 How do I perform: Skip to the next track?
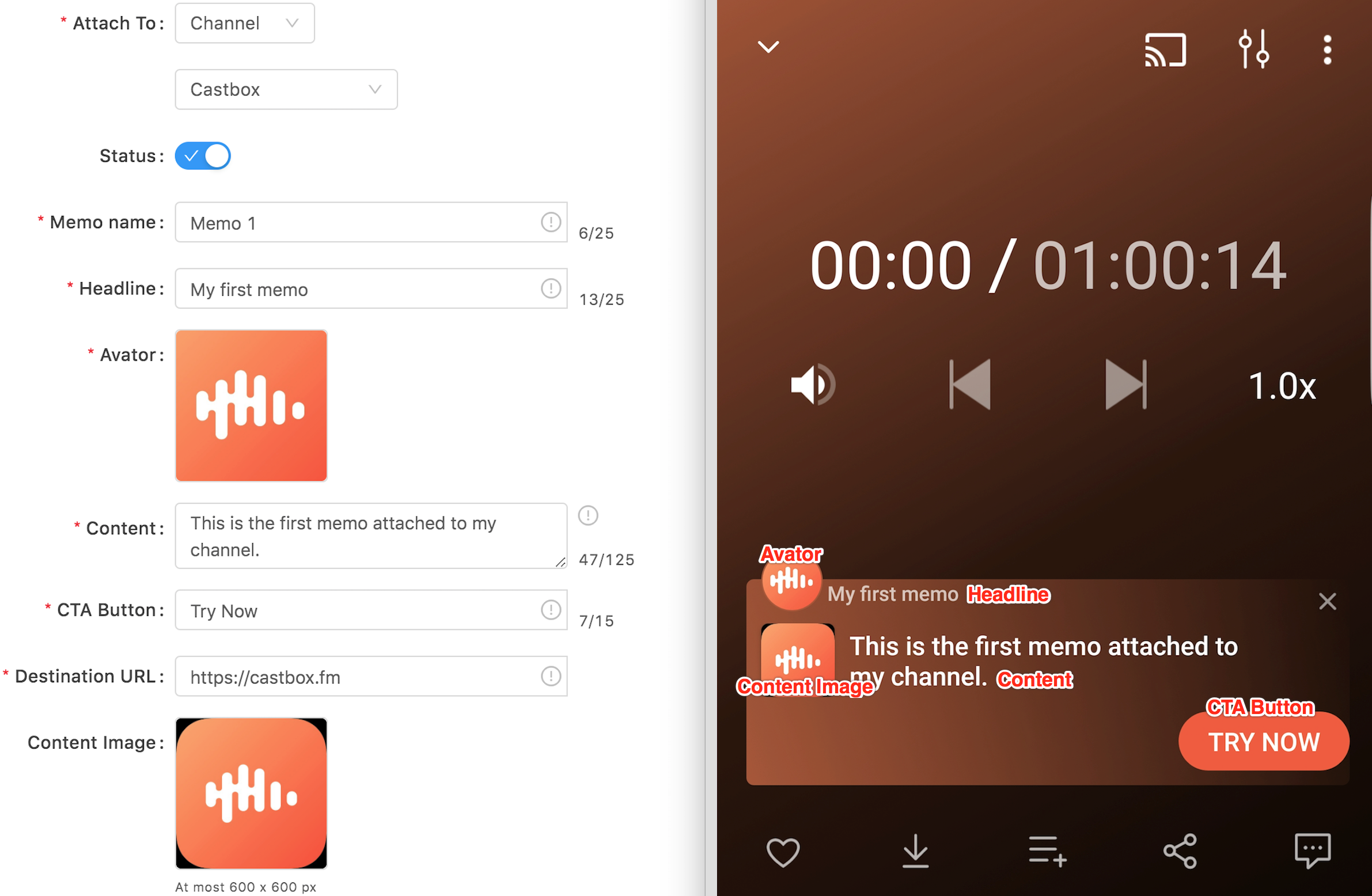[1125, 385]
